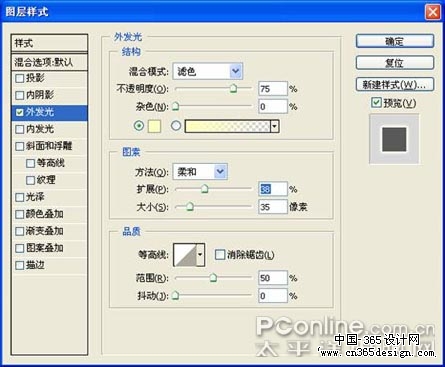Open the 方法 technique dropdown
The image size is (445, 367).
point(200,172)
